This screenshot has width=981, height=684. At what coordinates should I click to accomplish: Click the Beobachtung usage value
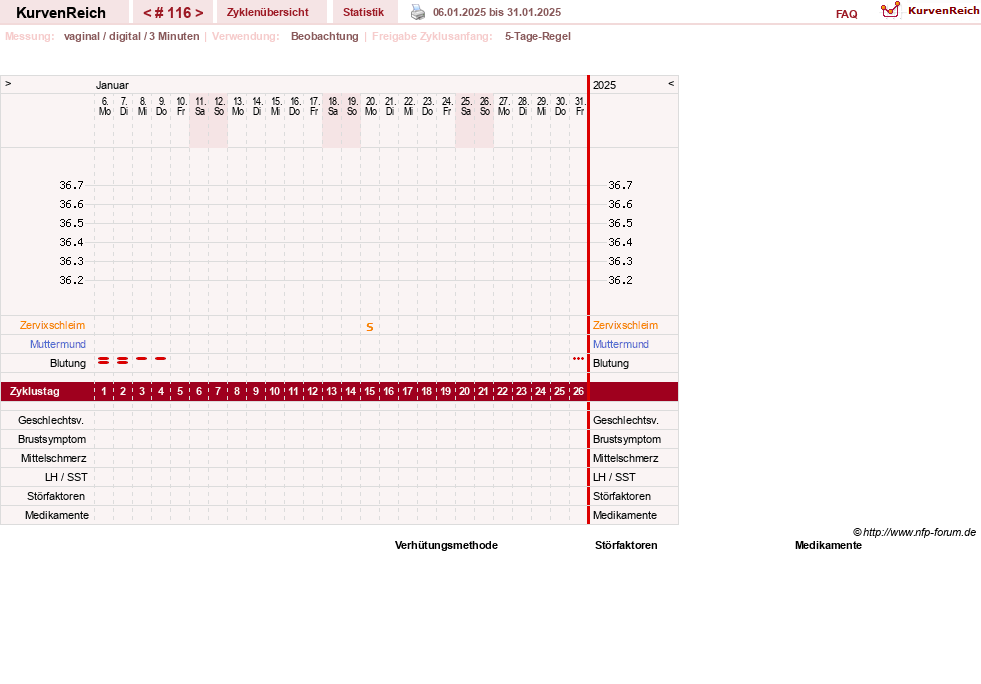[325, 36]
